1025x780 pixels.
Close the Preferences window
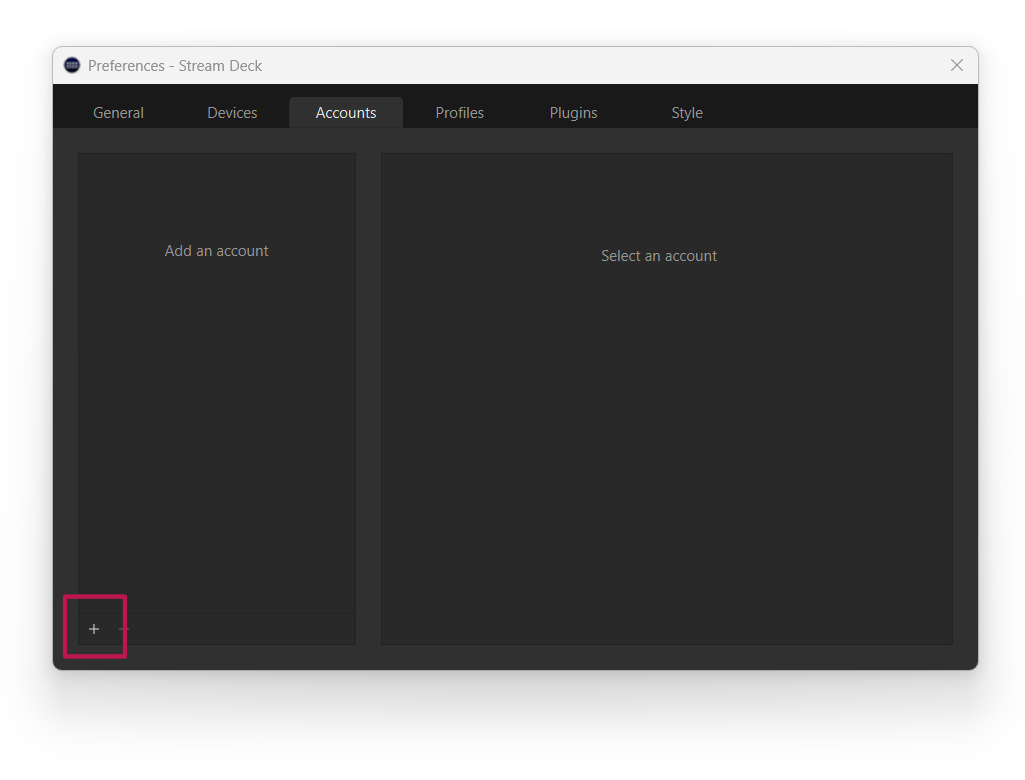(957, 65)
